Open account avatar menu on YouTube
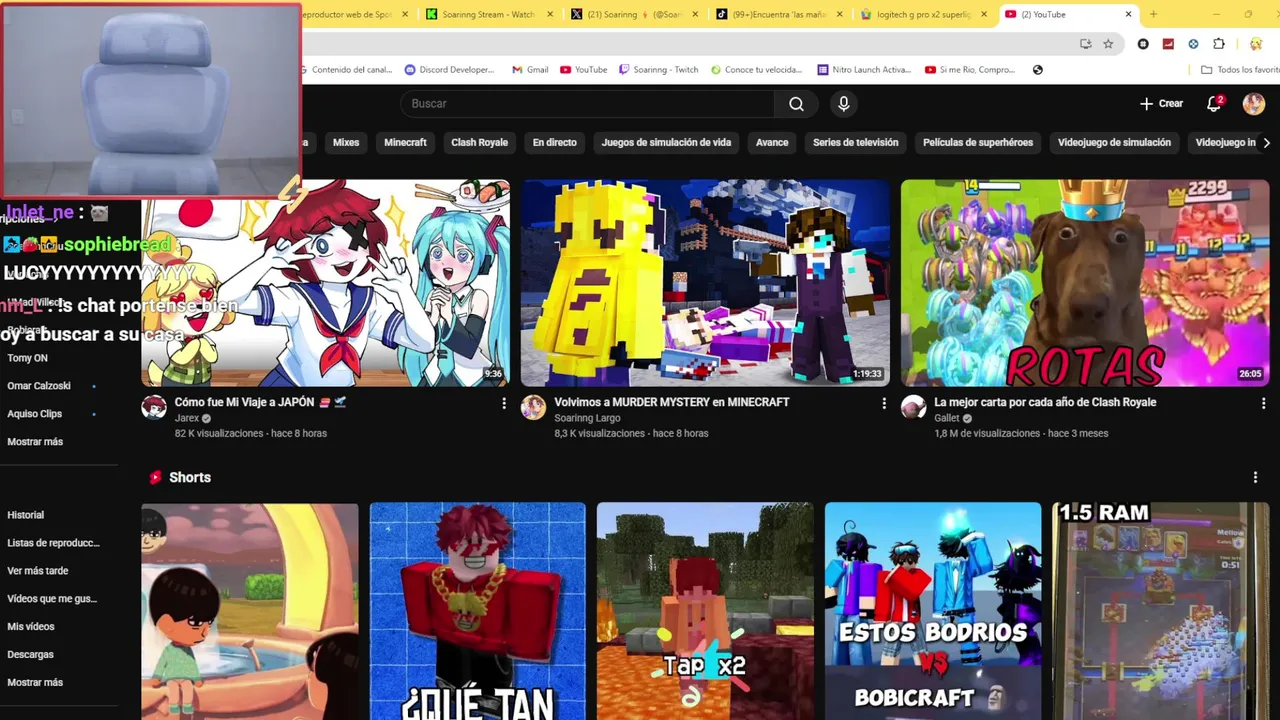Screen dimensions: 1280x720 point(1254,104)
